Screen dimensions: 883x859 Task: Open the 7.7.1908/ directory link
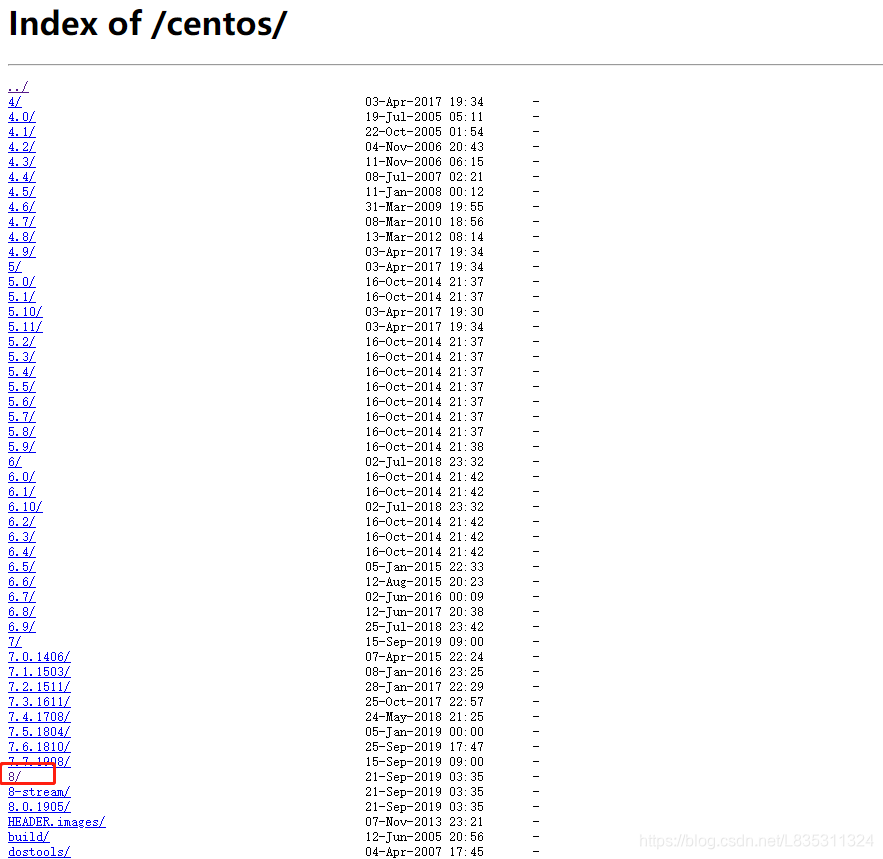coord(39,762)
